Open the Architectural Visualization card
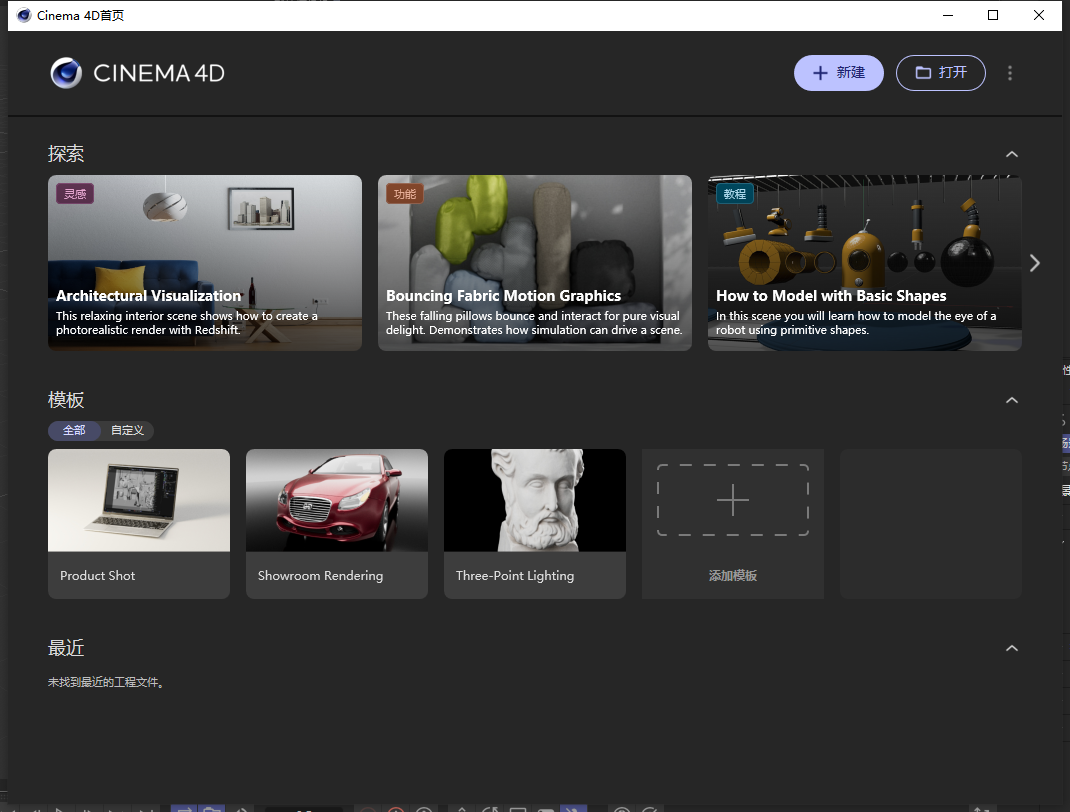 pos(205,263)
